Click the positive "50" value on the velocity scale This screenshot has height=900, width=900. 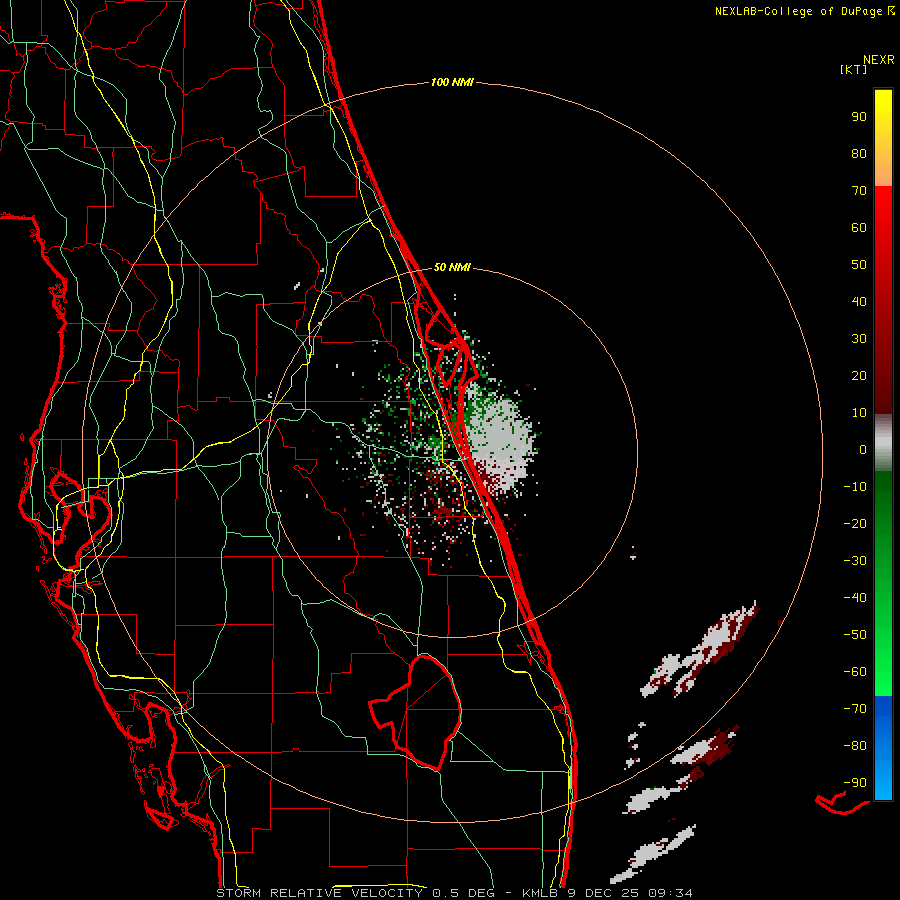859,265
